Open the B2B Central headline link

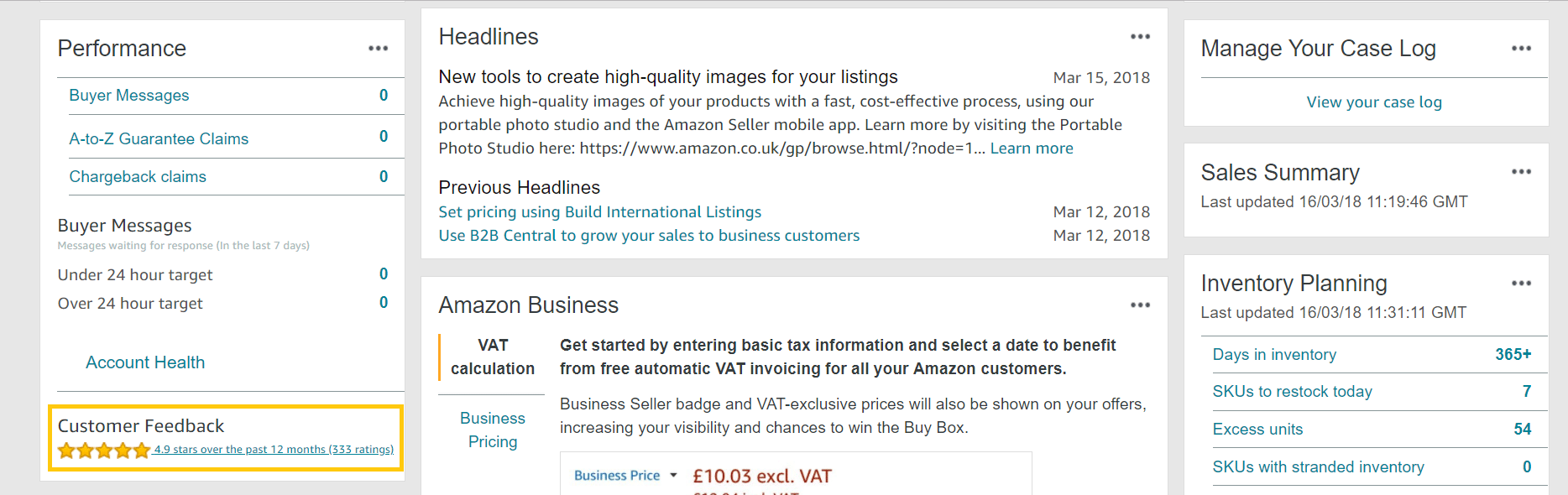(x=649, y=236)
